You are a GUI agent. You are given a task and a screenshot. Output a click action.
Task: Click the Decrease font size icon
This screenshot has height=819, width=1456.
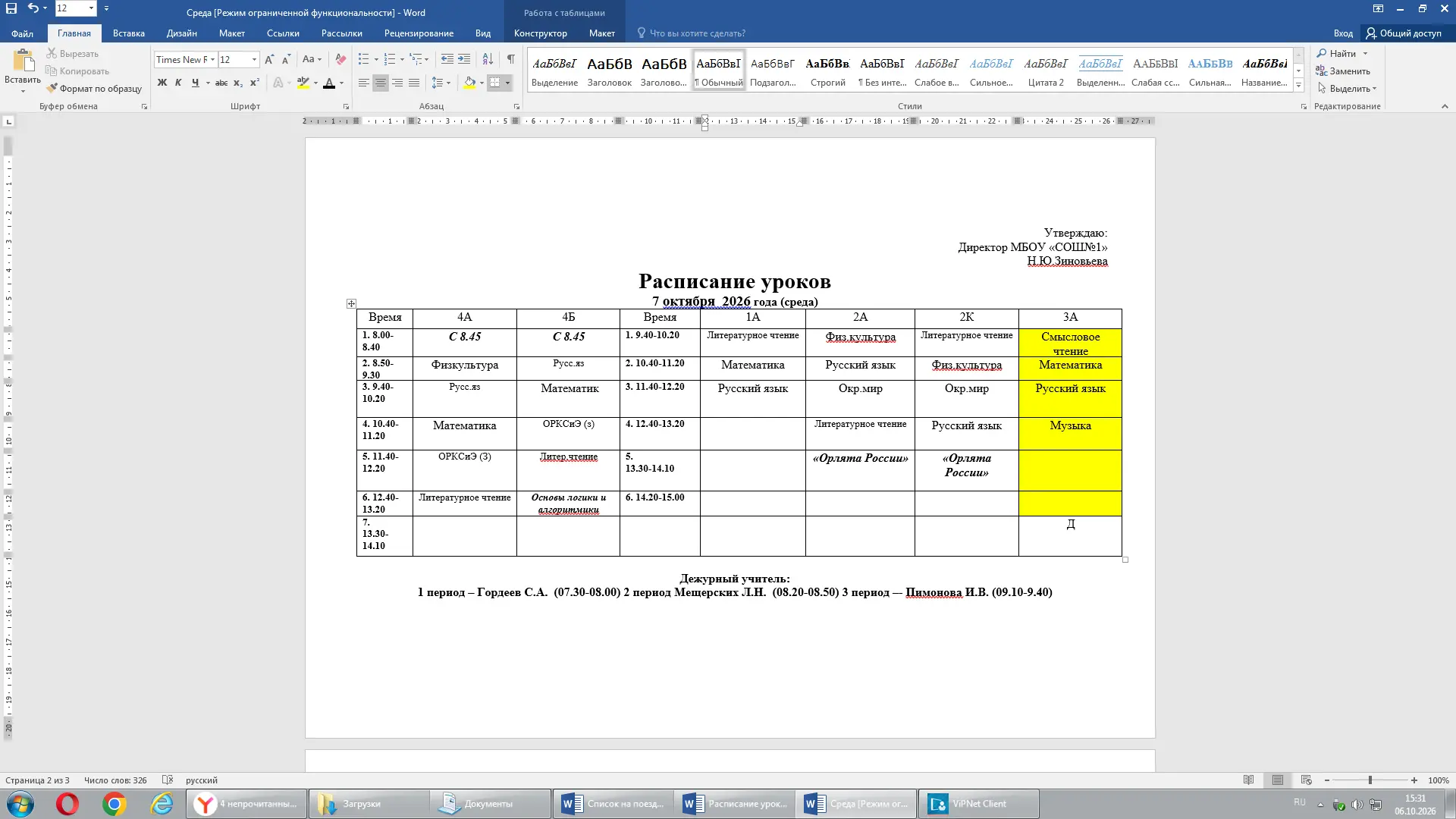coord(286,59)
